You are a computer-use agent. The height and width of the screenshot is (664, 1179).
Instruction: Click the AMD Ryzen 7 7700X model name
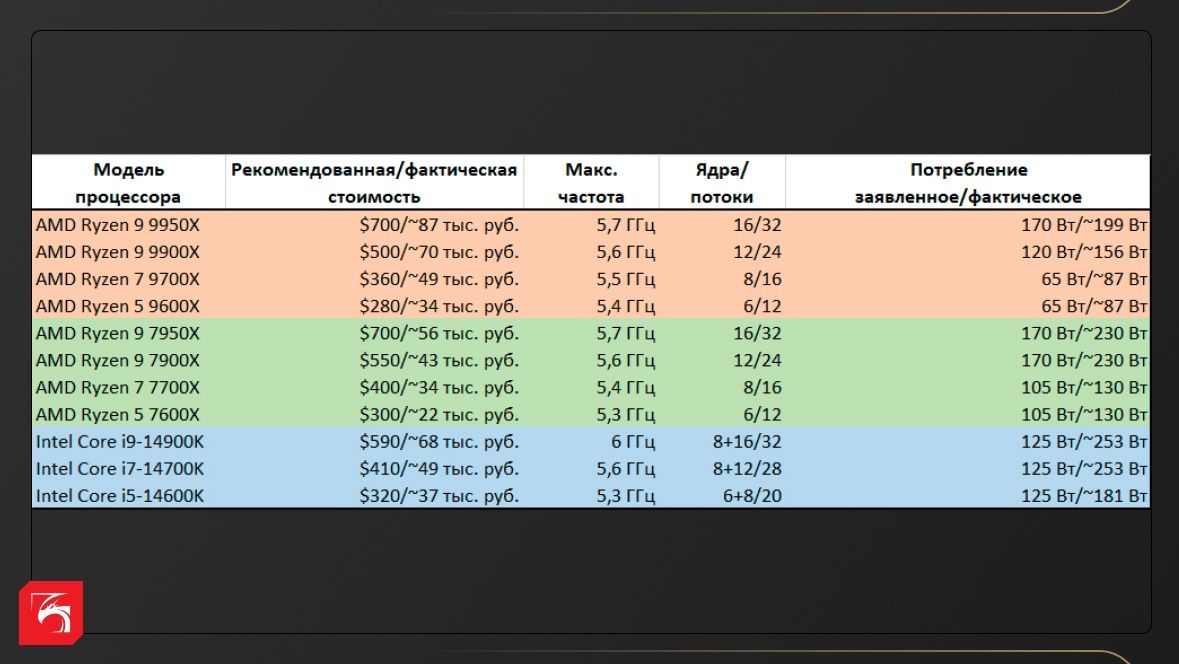[118, 387]
